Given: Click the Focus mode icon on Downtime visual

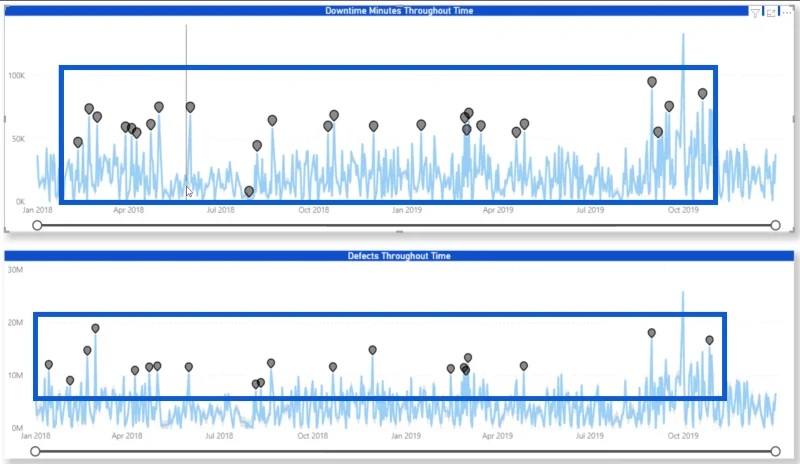Looking at the screenshot, I should (771, 13).
